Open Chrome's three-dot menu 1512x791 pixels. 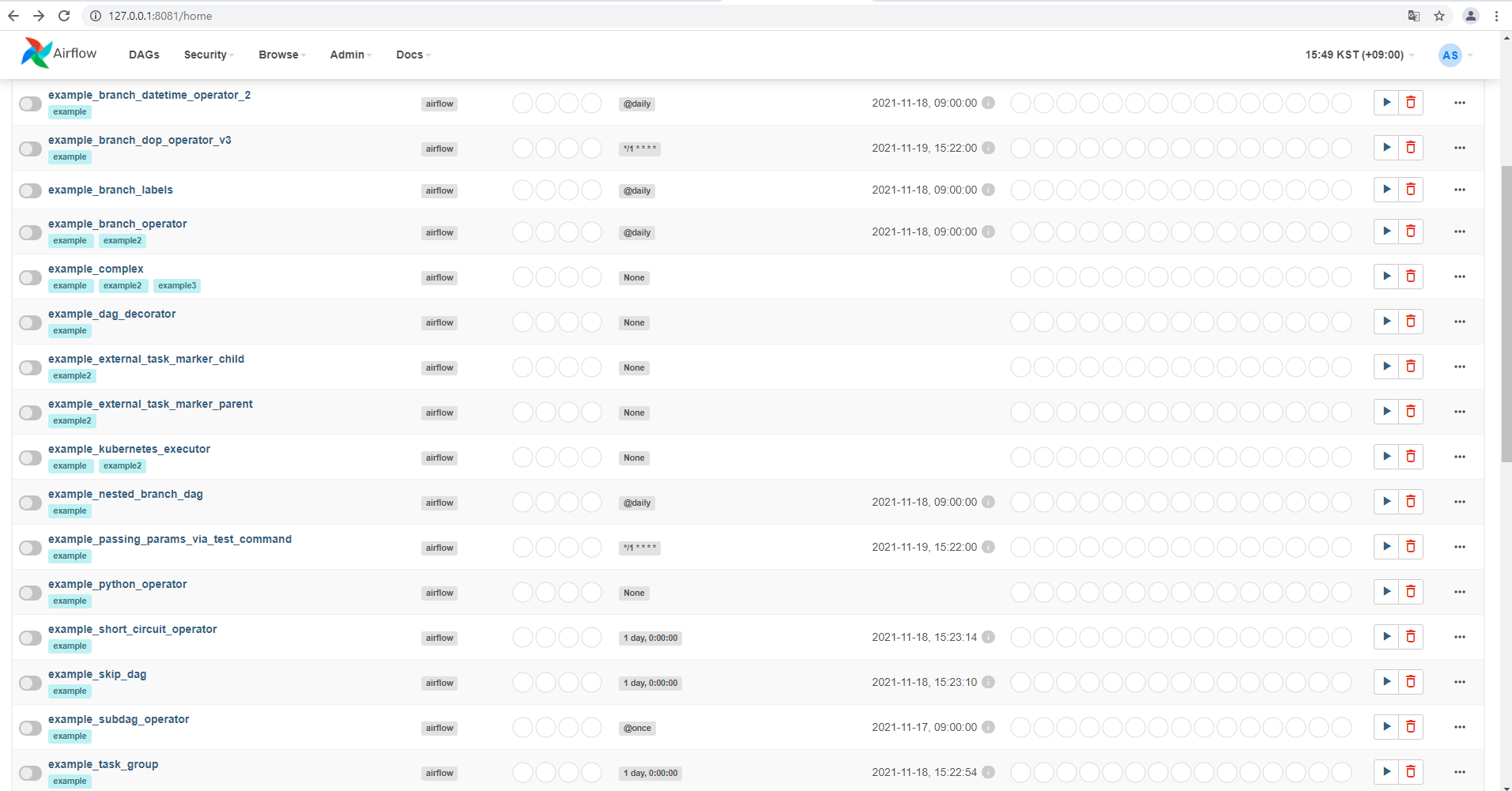click(1496, 16)
